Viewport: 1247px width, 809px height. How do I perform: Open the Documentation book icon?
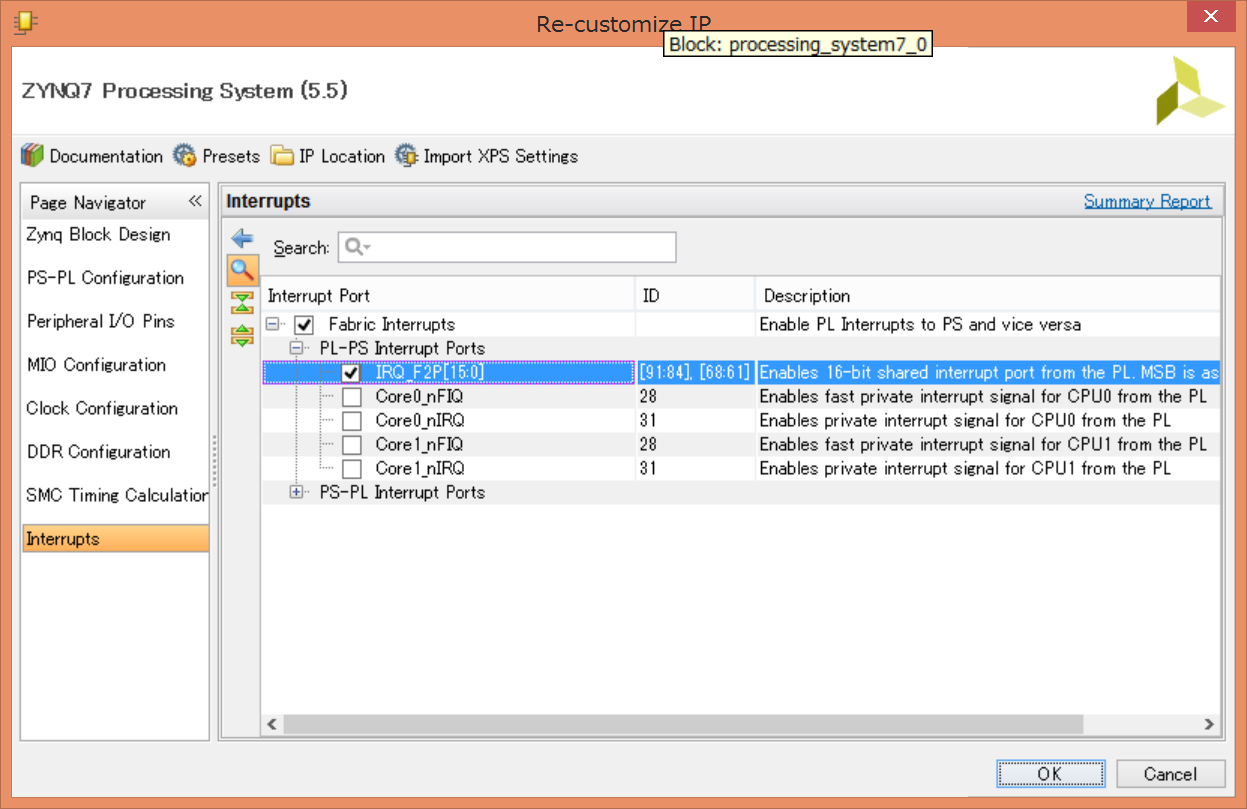pyautogui.click(x=33, y=156)
